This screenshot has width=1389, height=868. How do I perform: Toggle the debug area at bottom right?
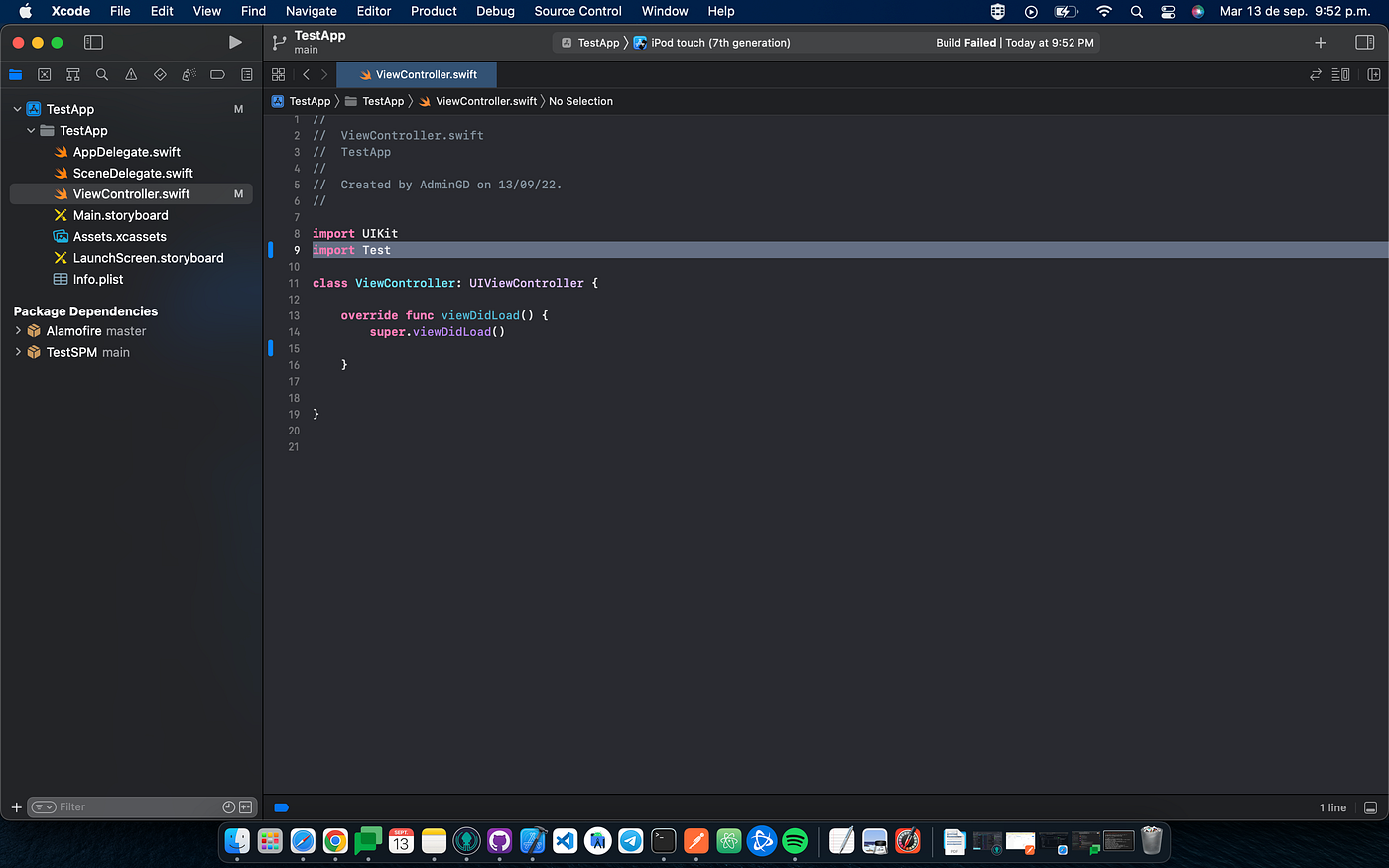click(x=1371, y=807)
